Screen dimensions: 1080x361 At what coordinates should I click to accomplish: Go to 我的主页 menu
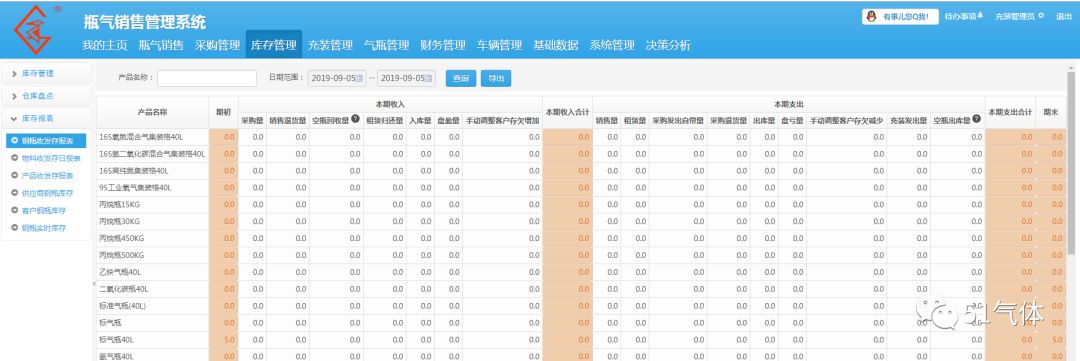click(105, 45)
